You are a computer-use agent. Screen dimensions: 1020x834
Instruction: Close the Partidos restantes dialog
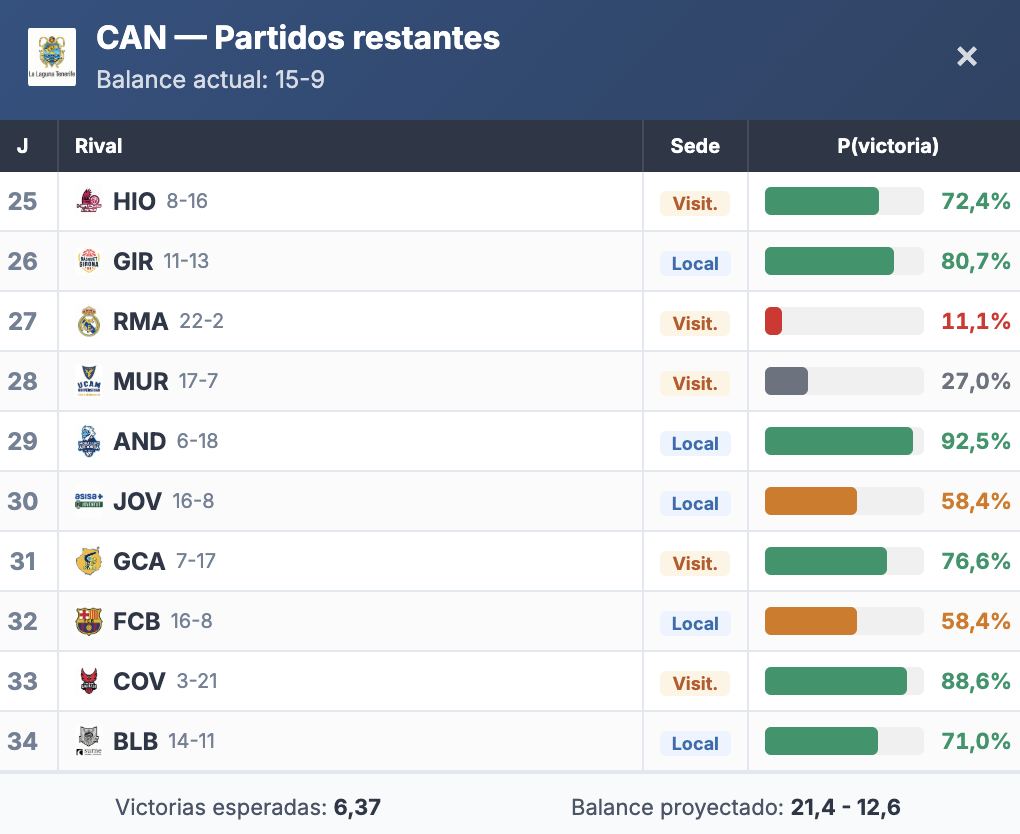(x=966, y=56)
